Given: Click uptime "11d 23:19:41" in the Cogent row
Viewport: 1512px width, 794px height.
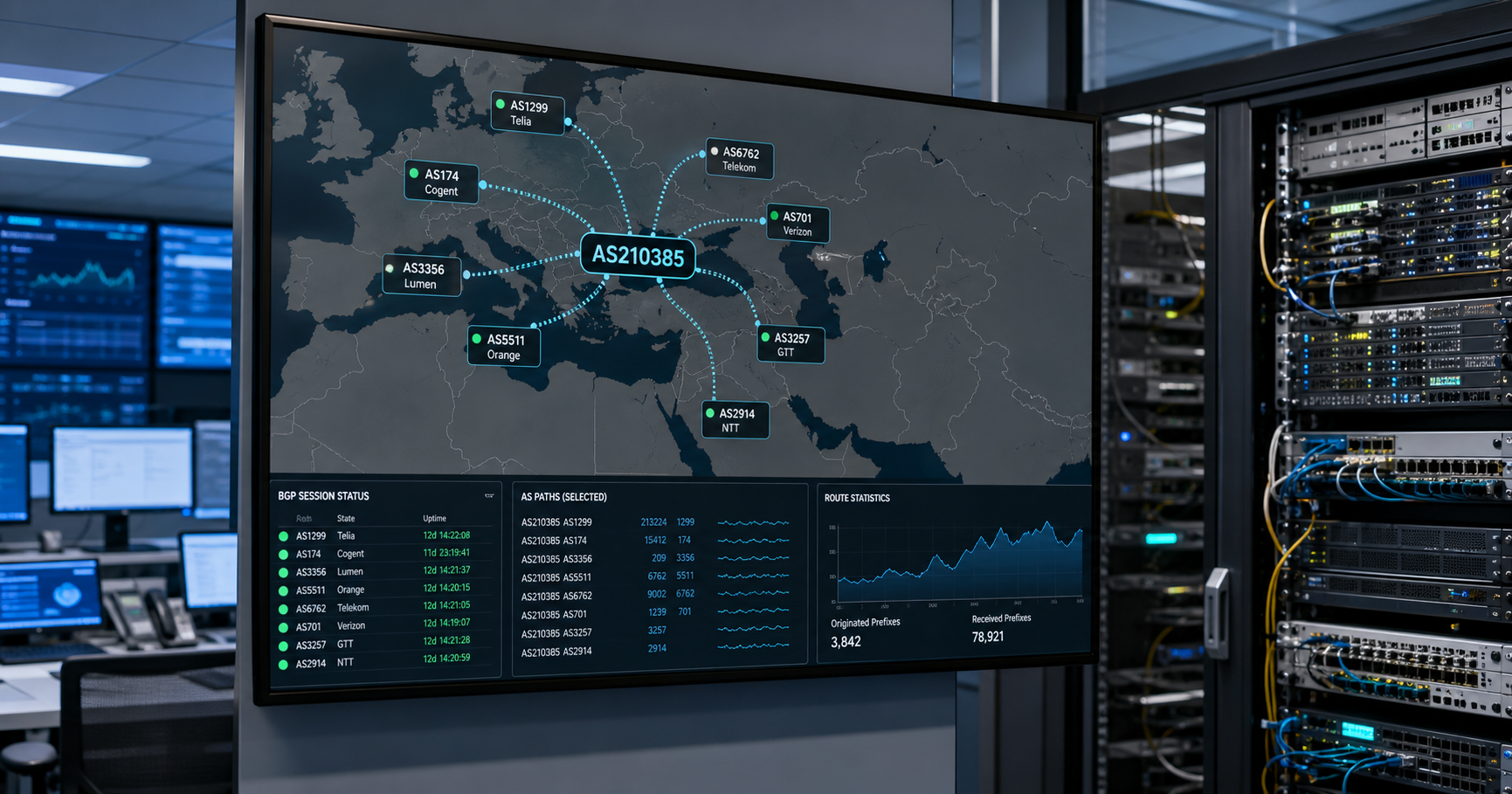Looking at the screenshot, I should pos(446,553).
